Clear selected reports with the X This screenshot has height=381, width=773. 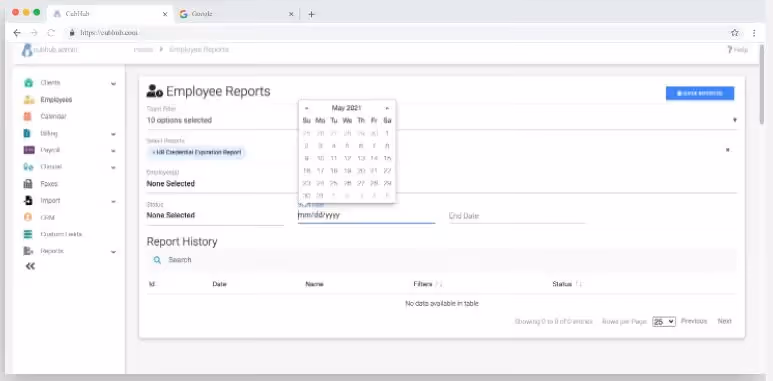(728, 150)
